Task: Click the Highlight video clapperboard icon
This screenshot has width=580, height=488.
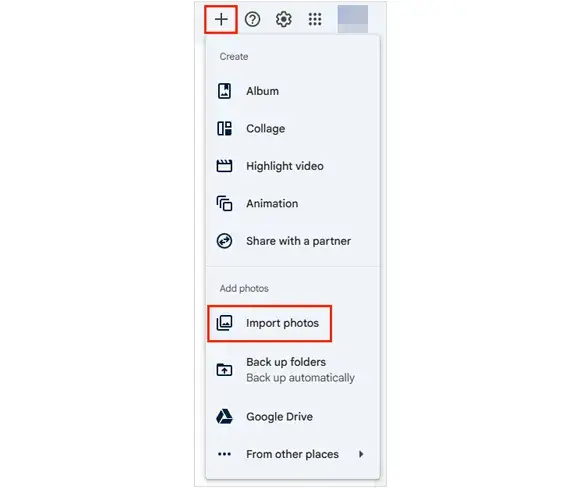Action: coord(224,166)
